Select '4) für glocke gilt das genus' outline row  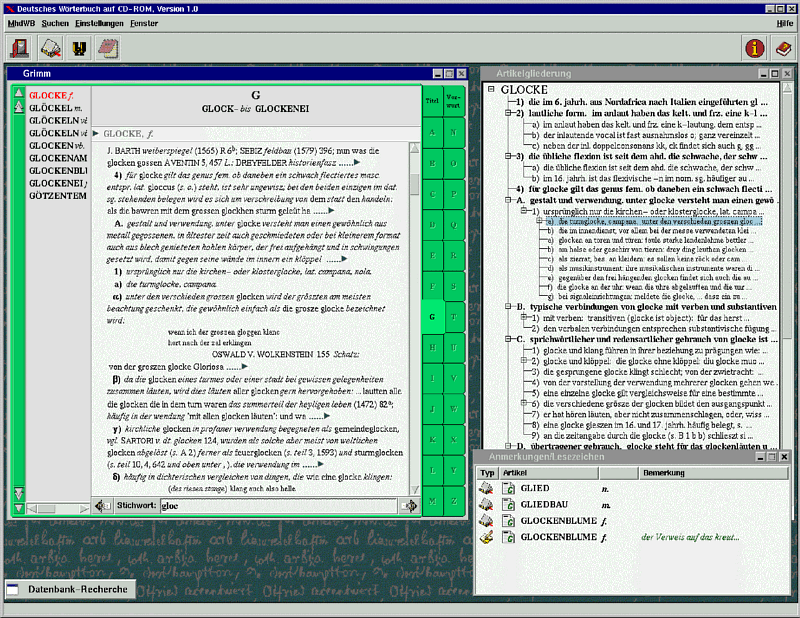pyautogui.click(x=644, y=189)
